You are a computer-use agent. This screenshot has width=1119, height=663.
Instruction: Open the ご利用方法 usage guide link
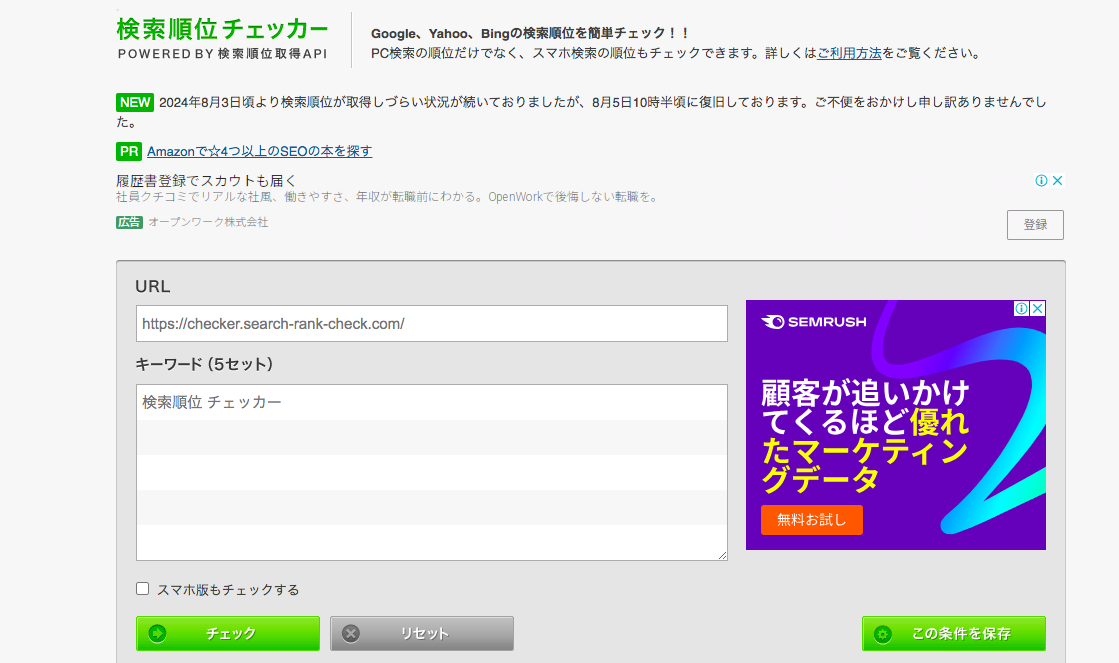(x=849, y=53)
